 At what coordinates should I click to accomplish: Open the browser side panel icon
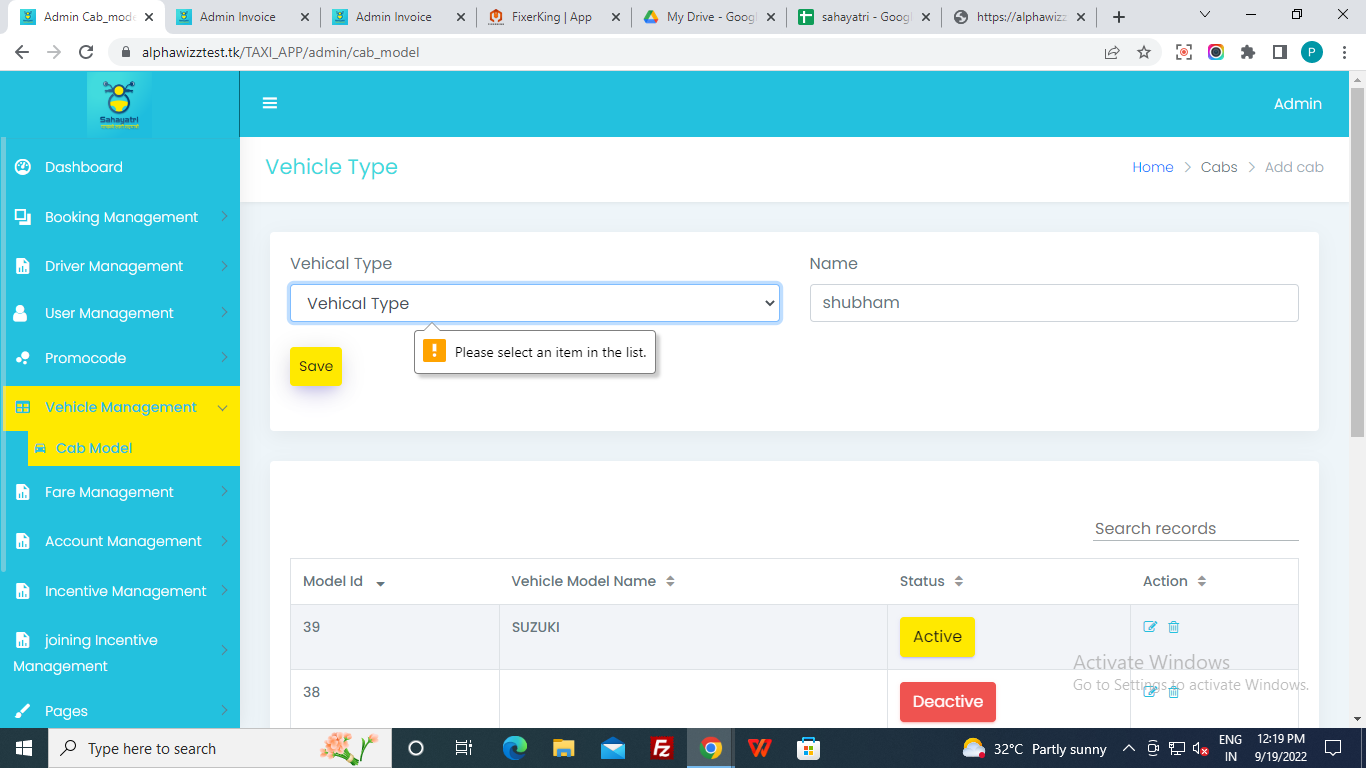point(1279,52)
